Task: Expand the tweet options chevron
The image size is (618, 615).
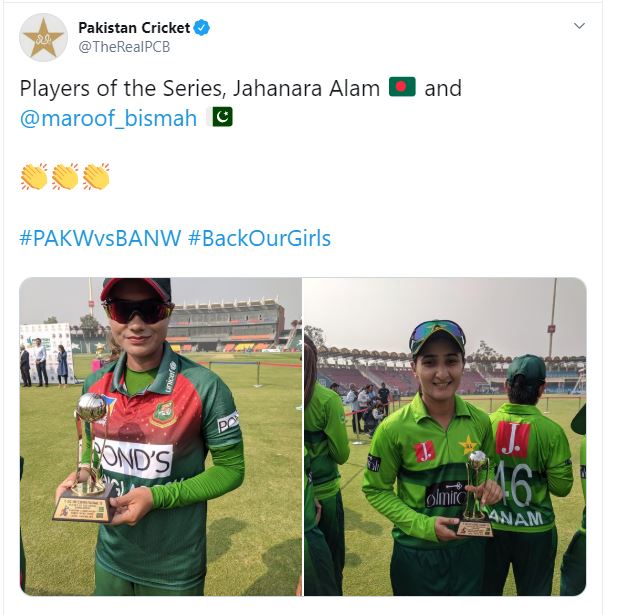Action: pos(579,26)
